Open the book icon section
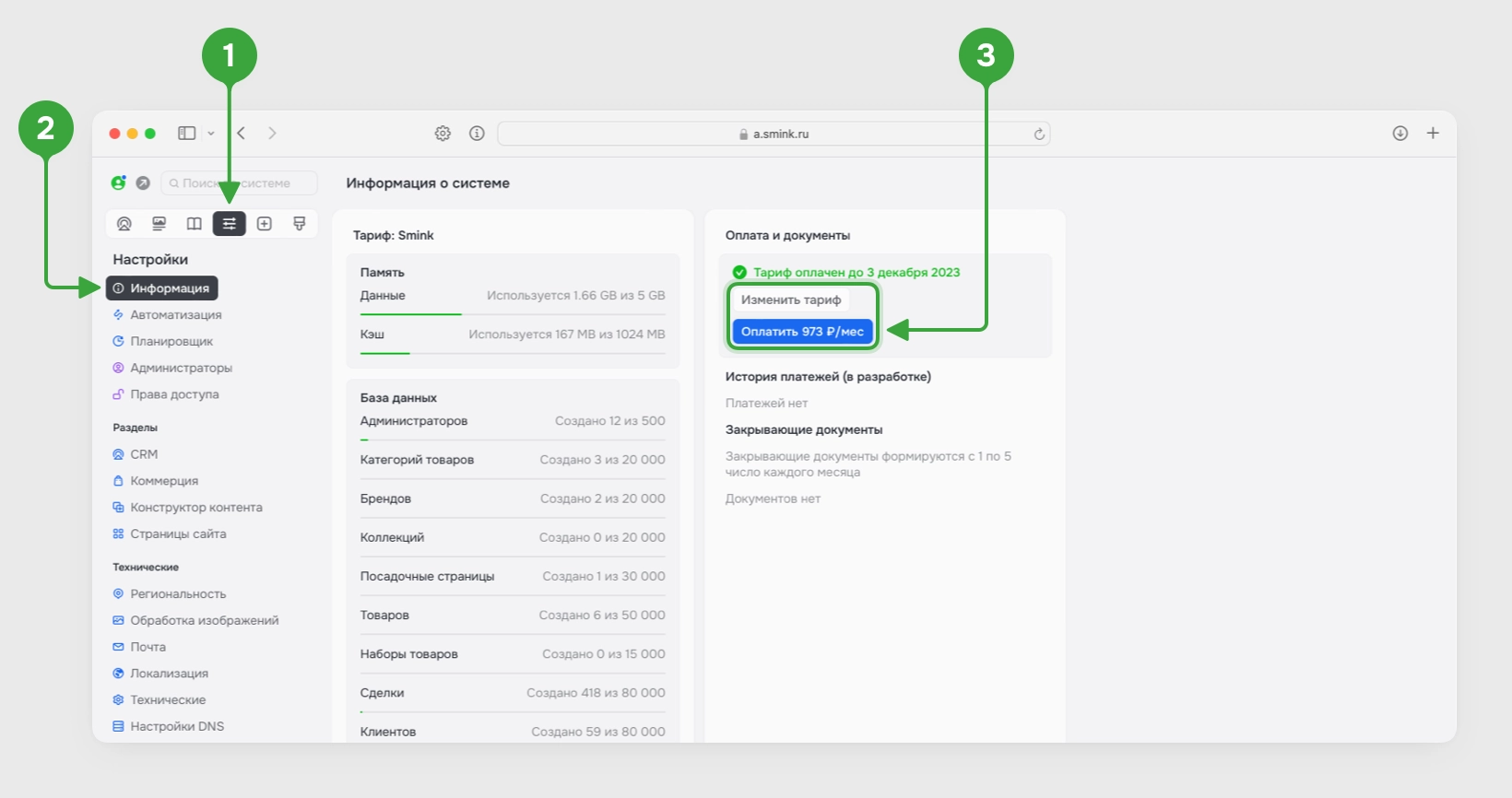The image size is (1512, 798). point(195,224)
